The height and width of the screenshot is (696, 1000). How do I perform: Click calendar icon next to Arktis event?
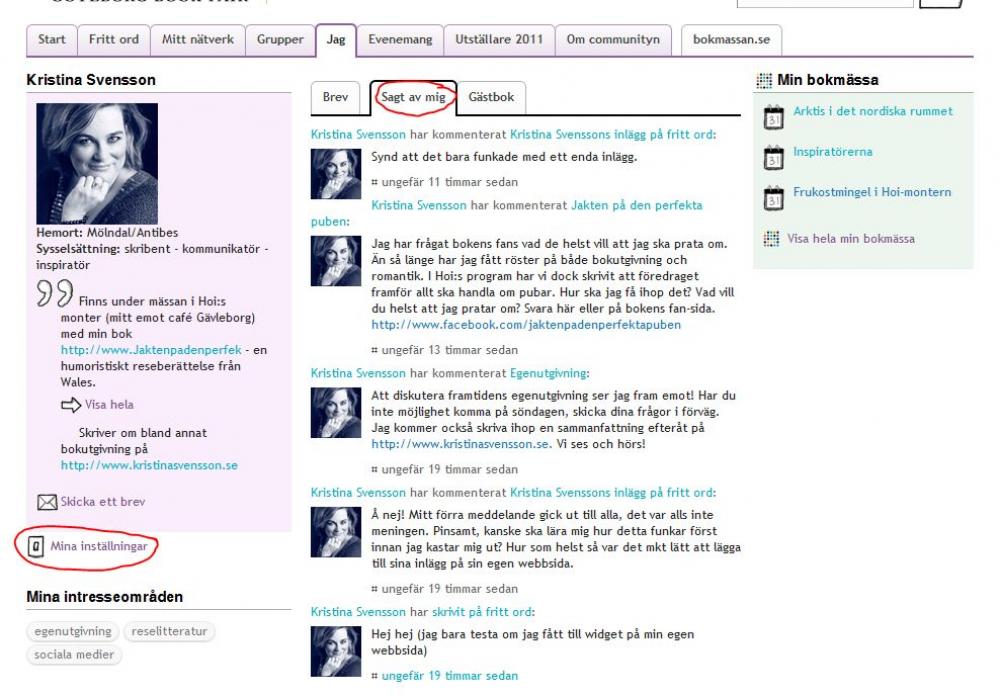tap(773, 117)
